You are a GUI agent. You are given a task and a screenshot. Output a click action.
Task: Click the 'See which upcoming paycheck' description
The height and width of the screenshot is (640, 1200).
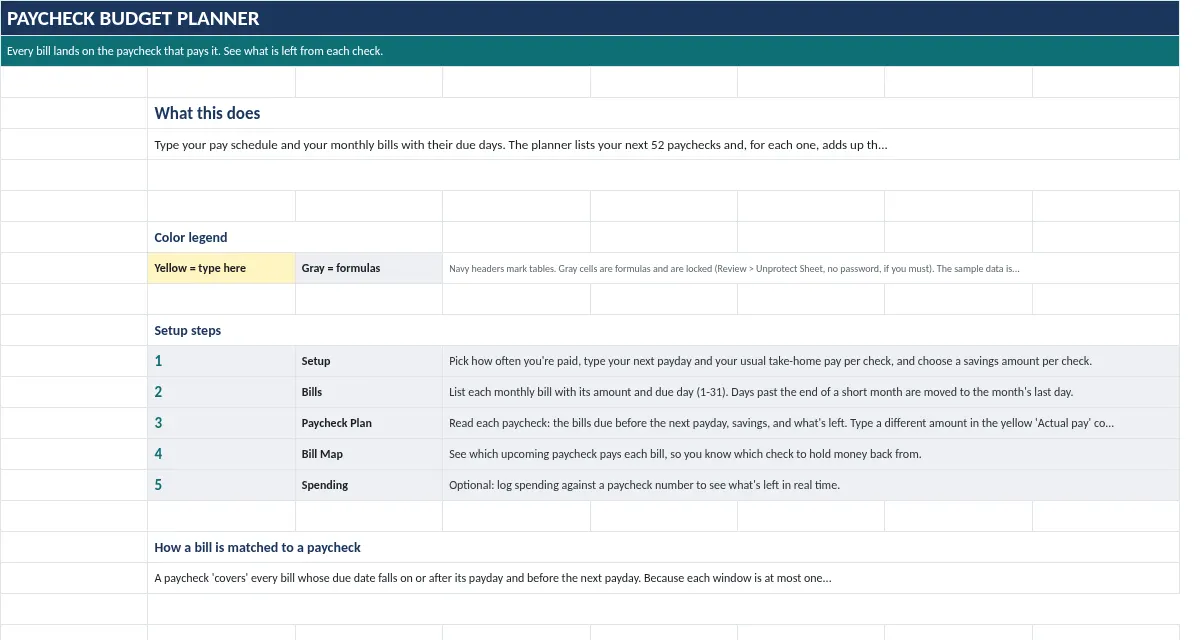pyautogui.click(x=811, y=454)
